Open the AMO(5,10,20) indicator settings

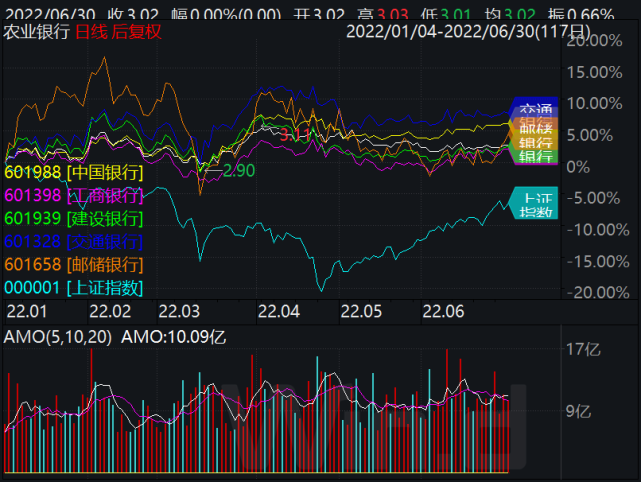57,337
